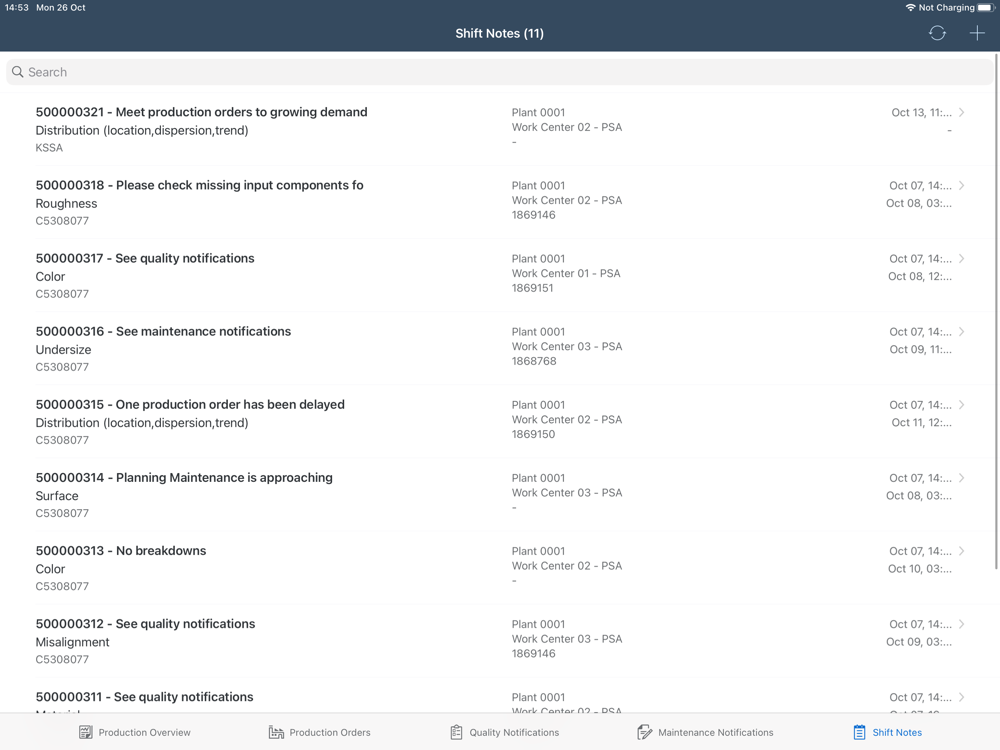Open chevron for note 500000316
The image size is (1000, 750).
tap(962, 332)
